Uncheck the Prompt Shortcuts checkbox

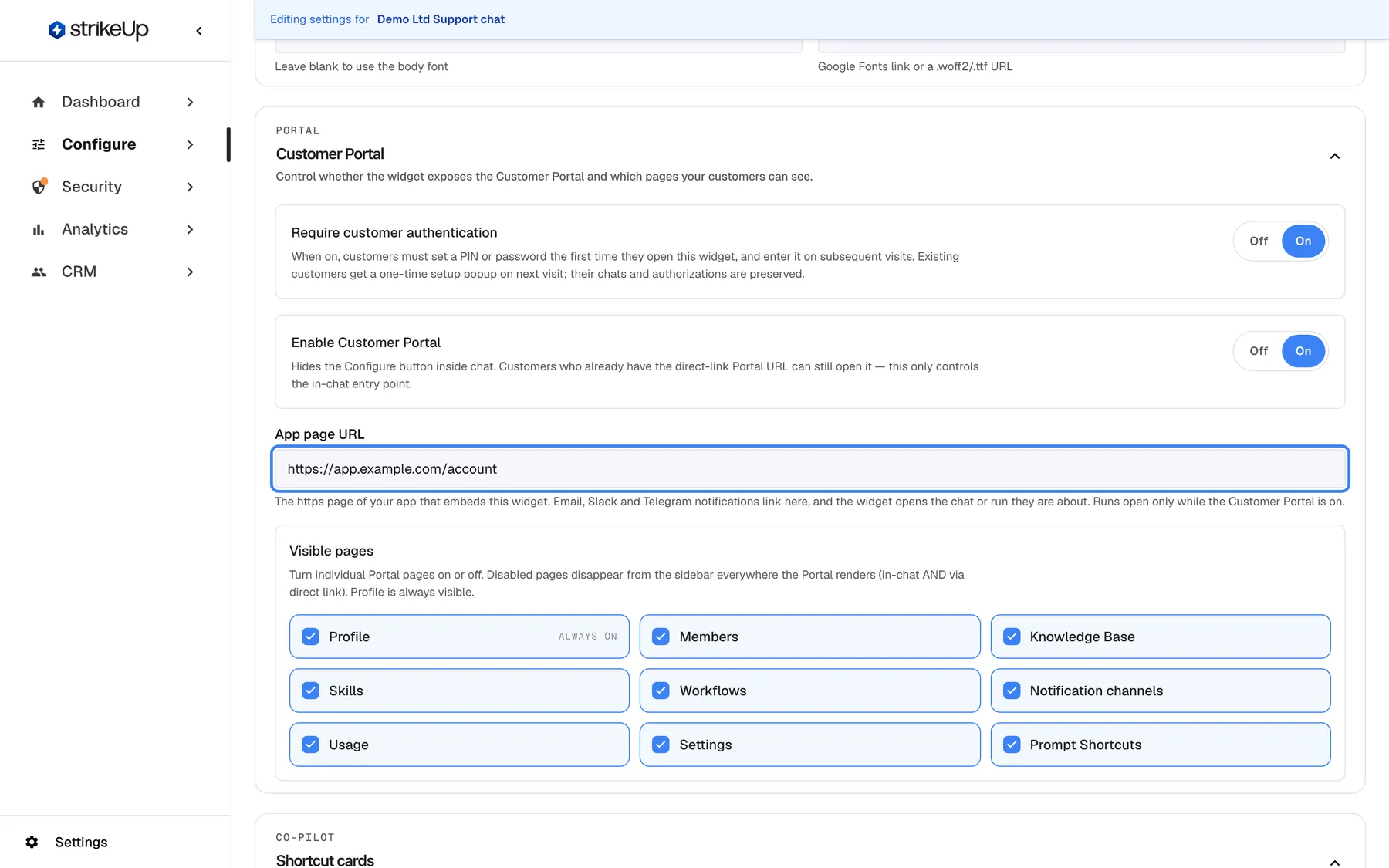[1012, 745]
